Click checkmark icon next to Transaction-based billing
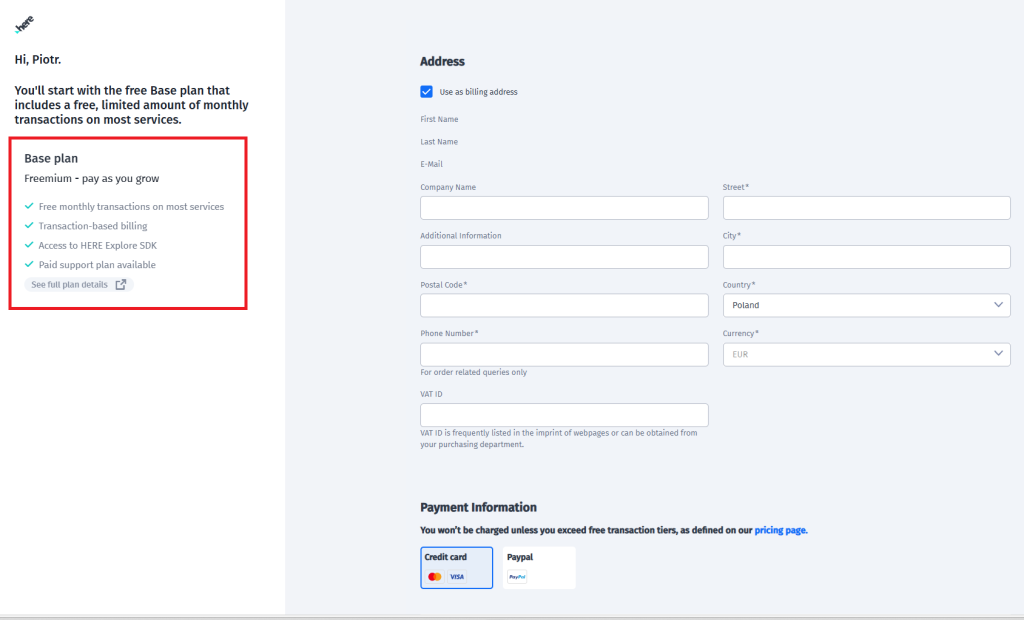This screenshot has height=620, width=1024. (29, 226)
